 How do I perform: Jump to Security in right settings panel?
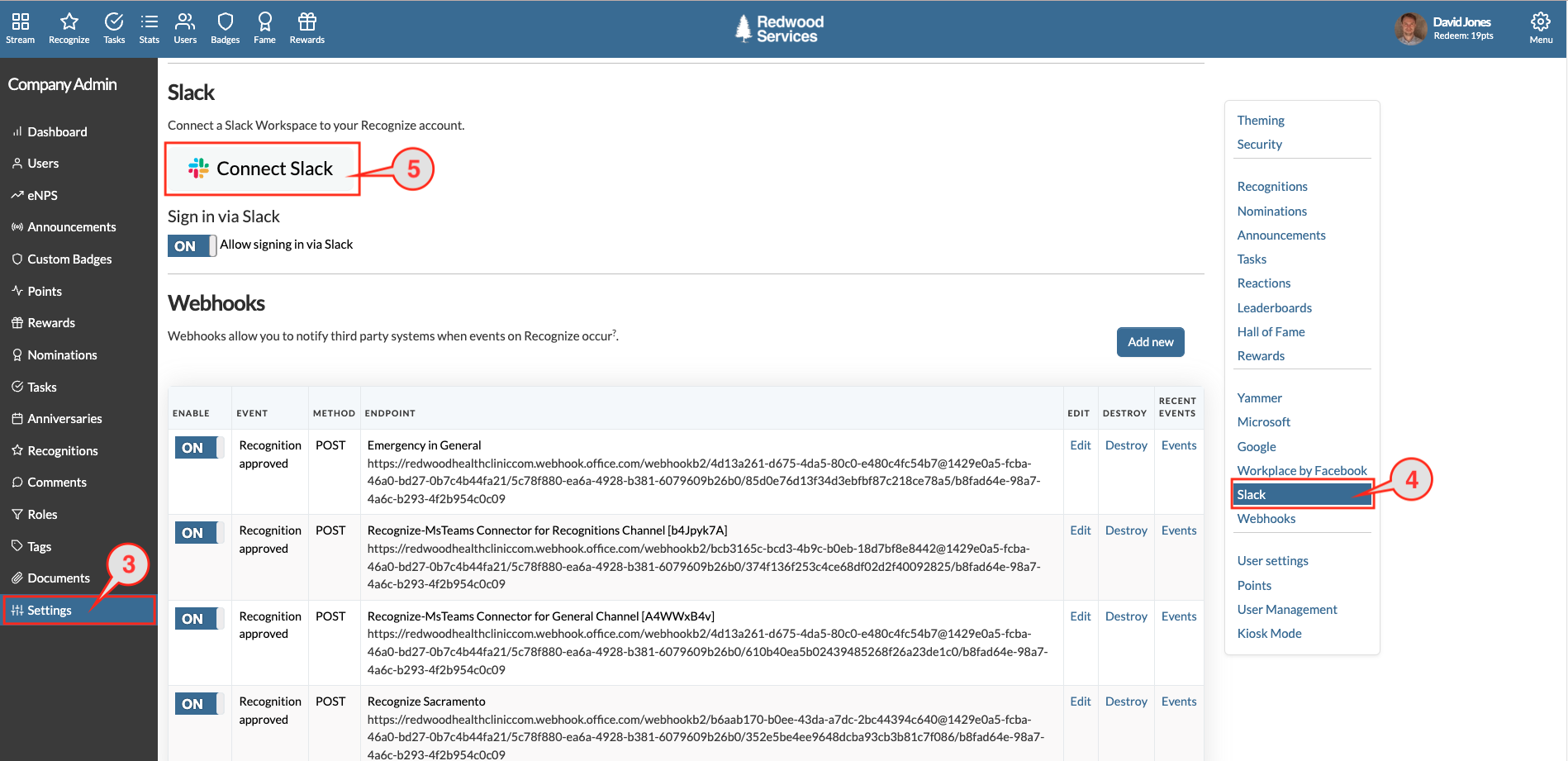click(1259, 145)
